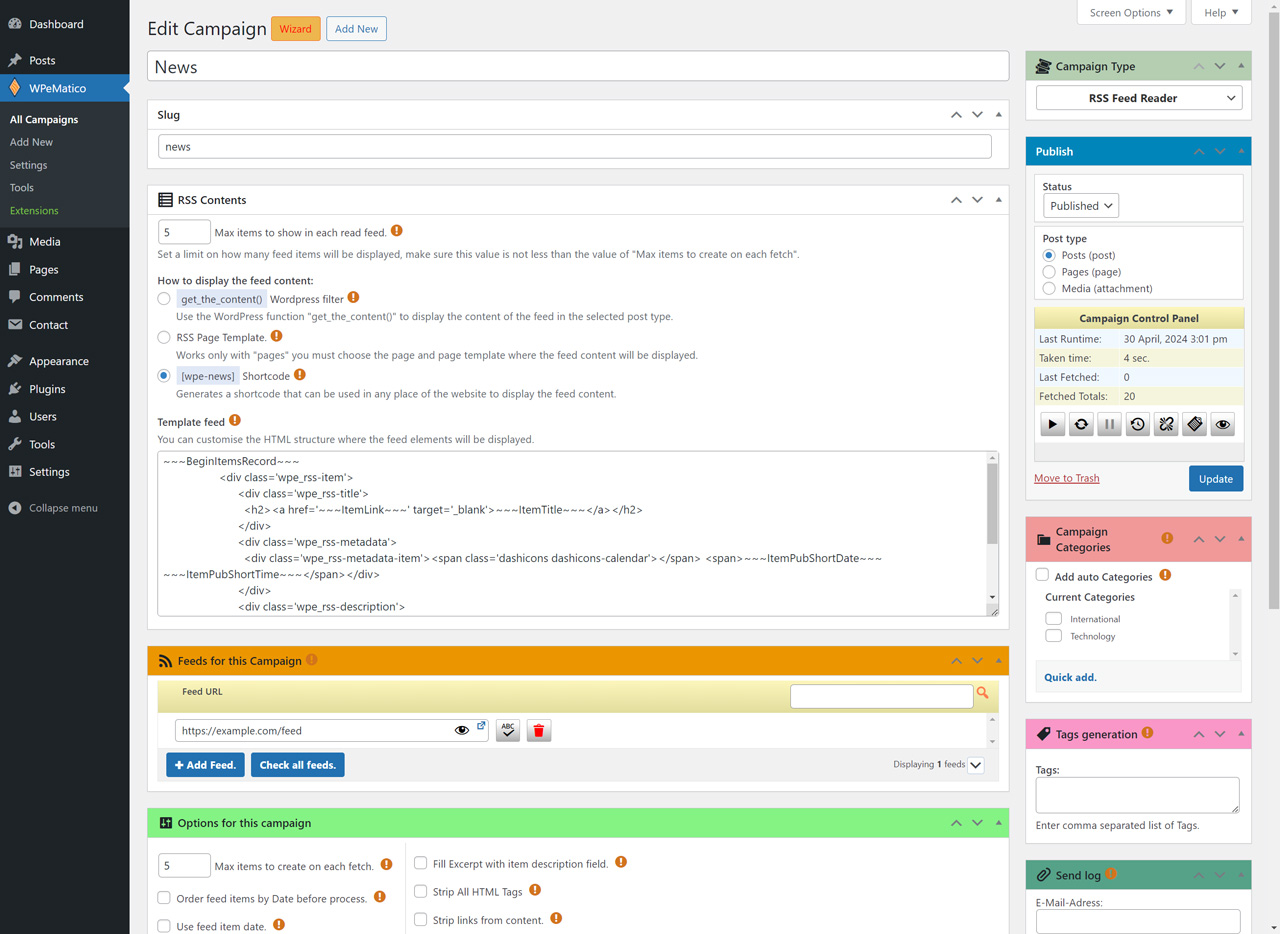Click help icon beside Wordpress filter option

click(354, 298)
